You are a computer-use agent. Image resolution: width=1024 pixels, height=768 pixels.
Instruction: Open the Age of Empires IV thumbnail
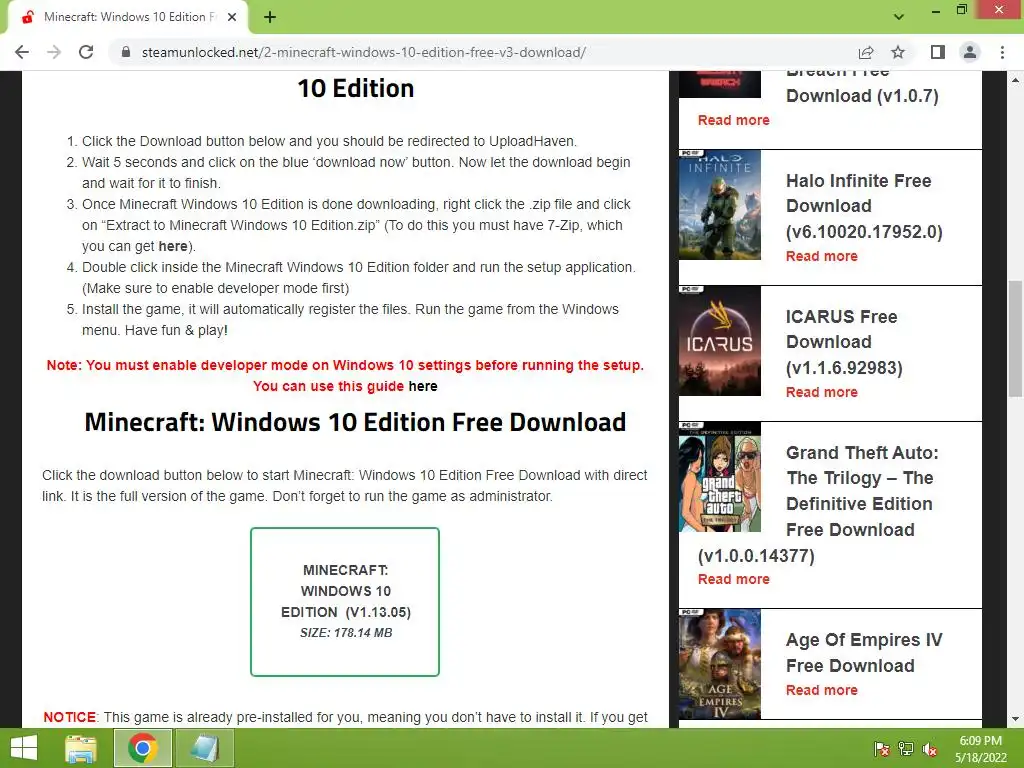point(720,664)
